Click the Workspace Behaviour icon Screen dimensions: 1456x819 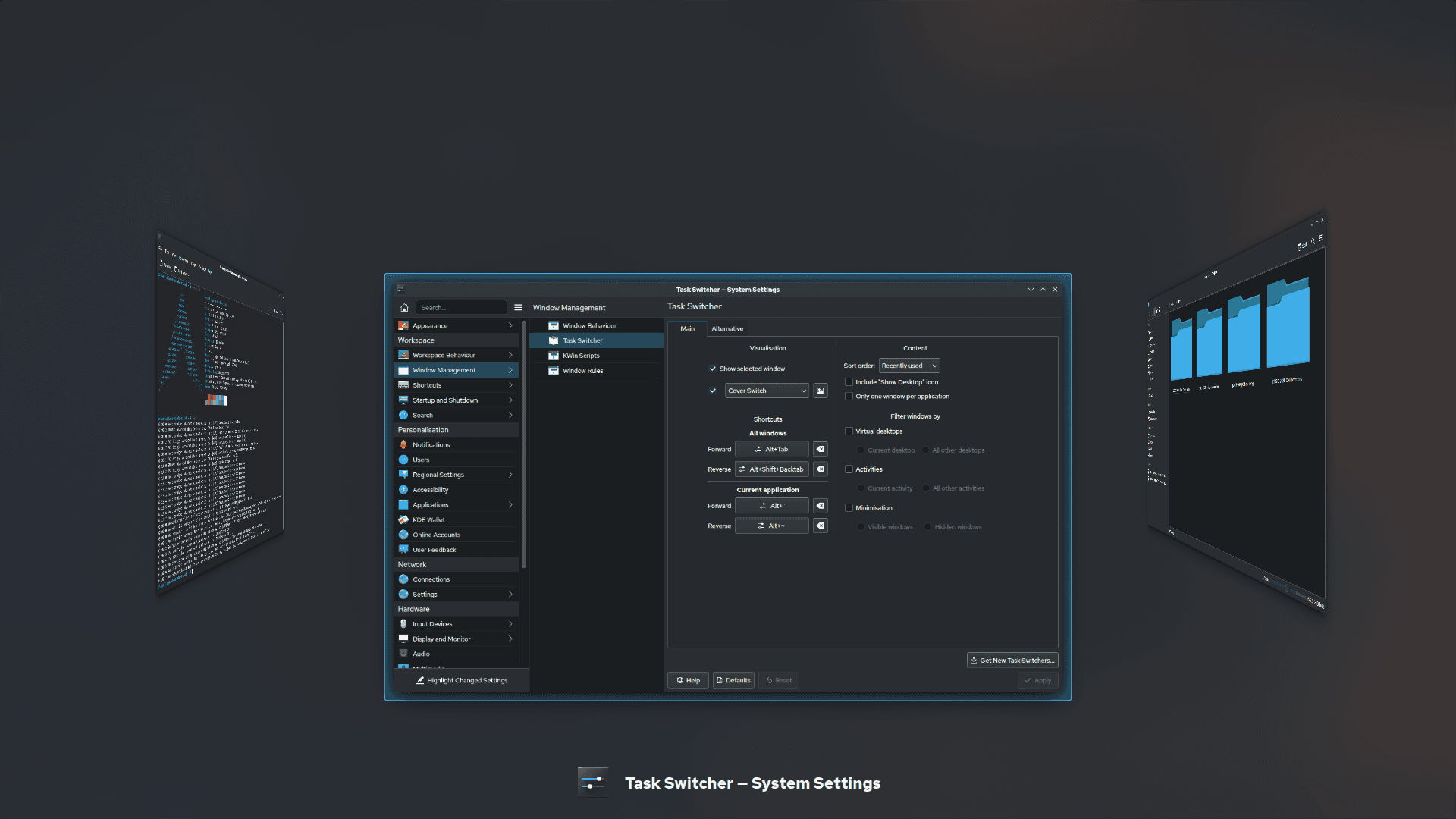click(403, 356)
